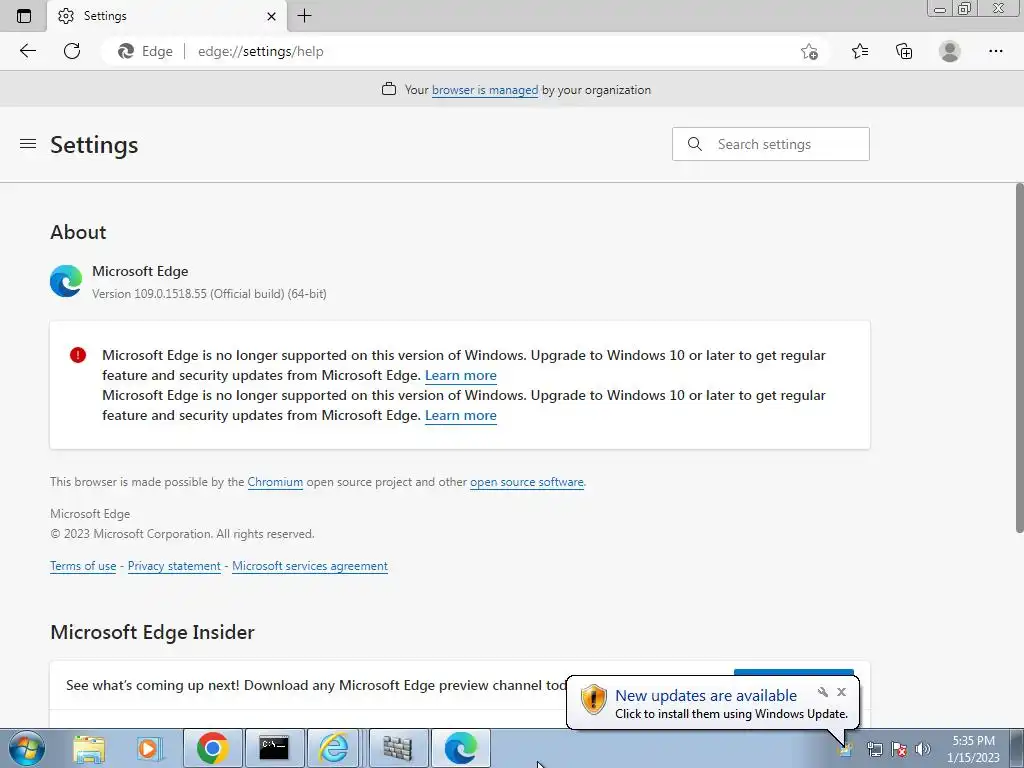Click the volume speaker tray icon

pyautogui.click(x=923, y=749)
